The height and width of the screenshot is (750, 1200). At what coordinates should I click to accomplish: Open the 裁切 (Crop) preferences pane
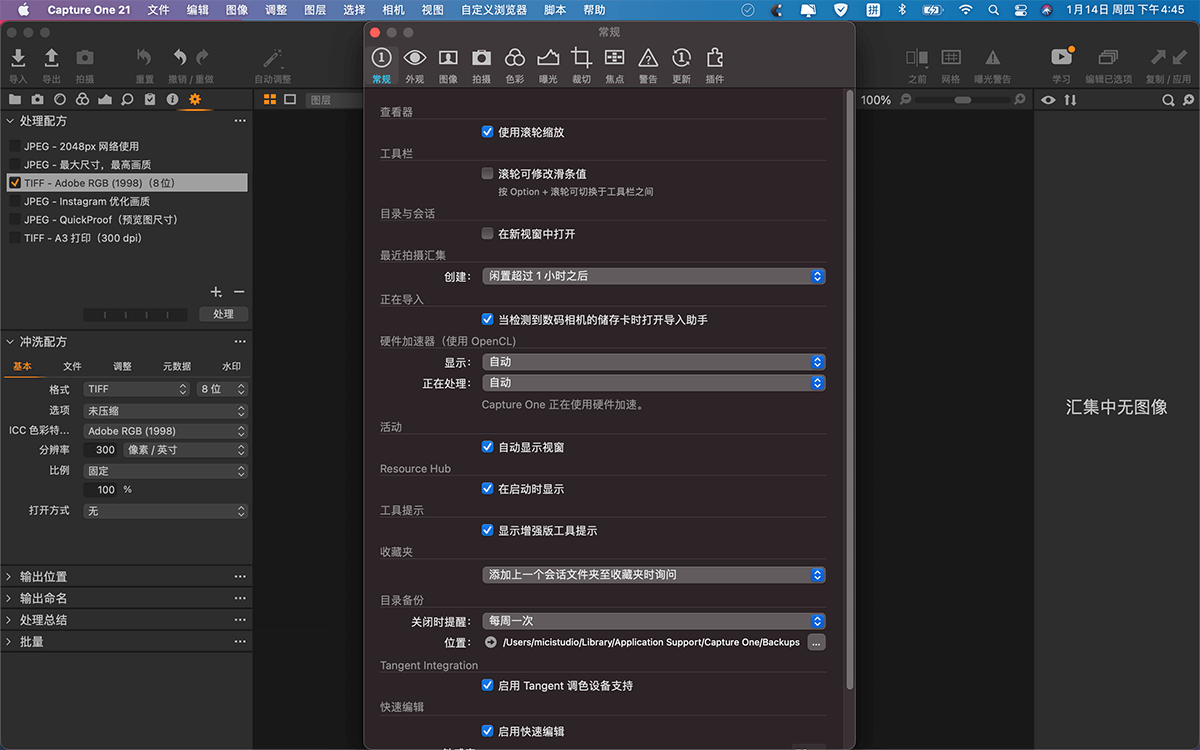(581, 65)
